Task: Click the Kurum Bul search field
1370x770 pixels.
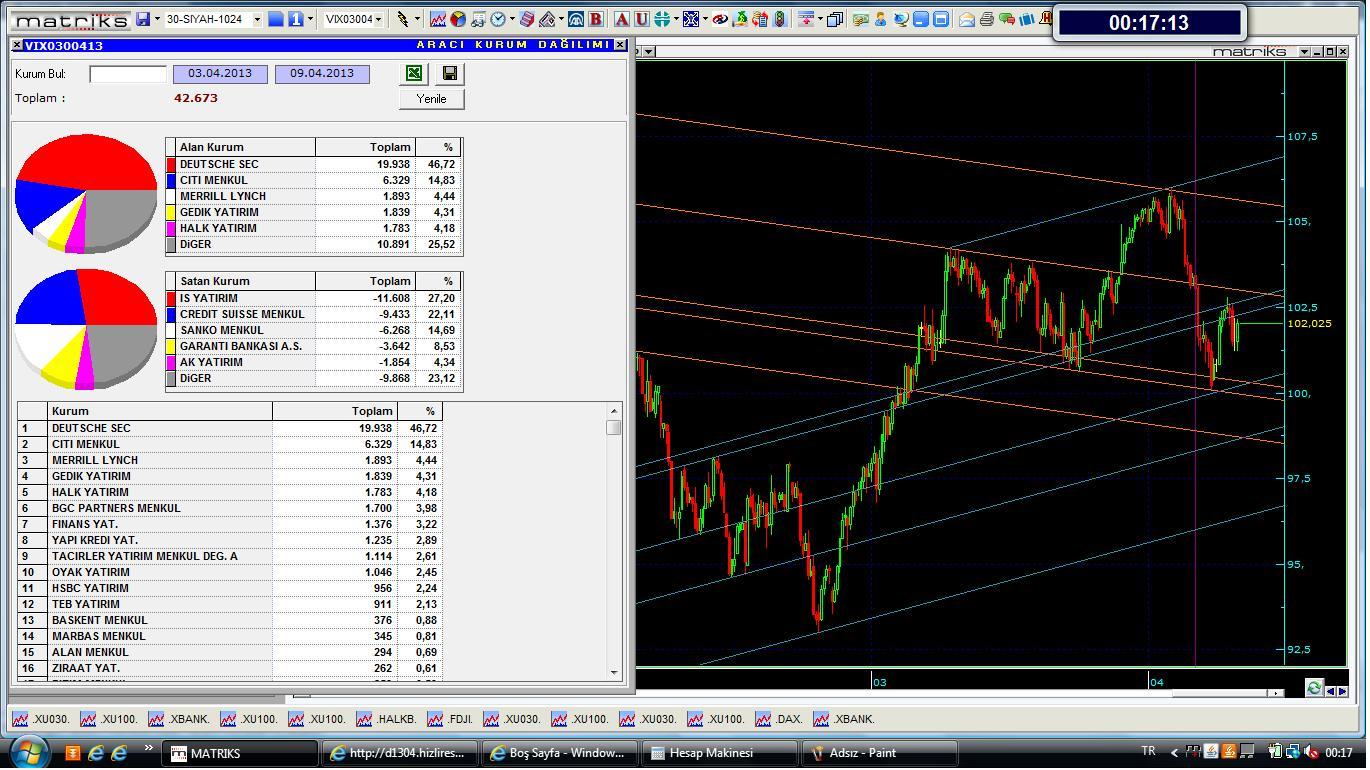Action: (128, 74)
